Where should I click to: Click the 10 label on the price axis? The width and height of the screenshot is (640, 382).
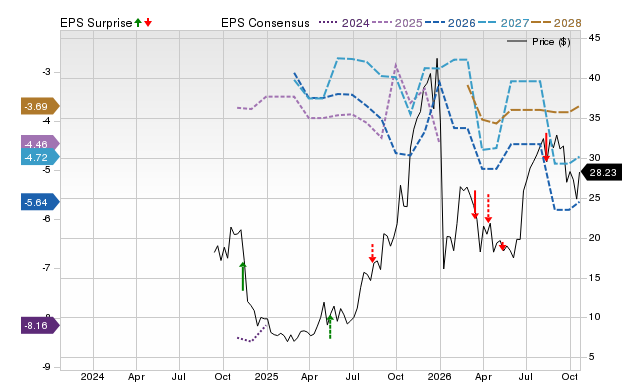595,317
